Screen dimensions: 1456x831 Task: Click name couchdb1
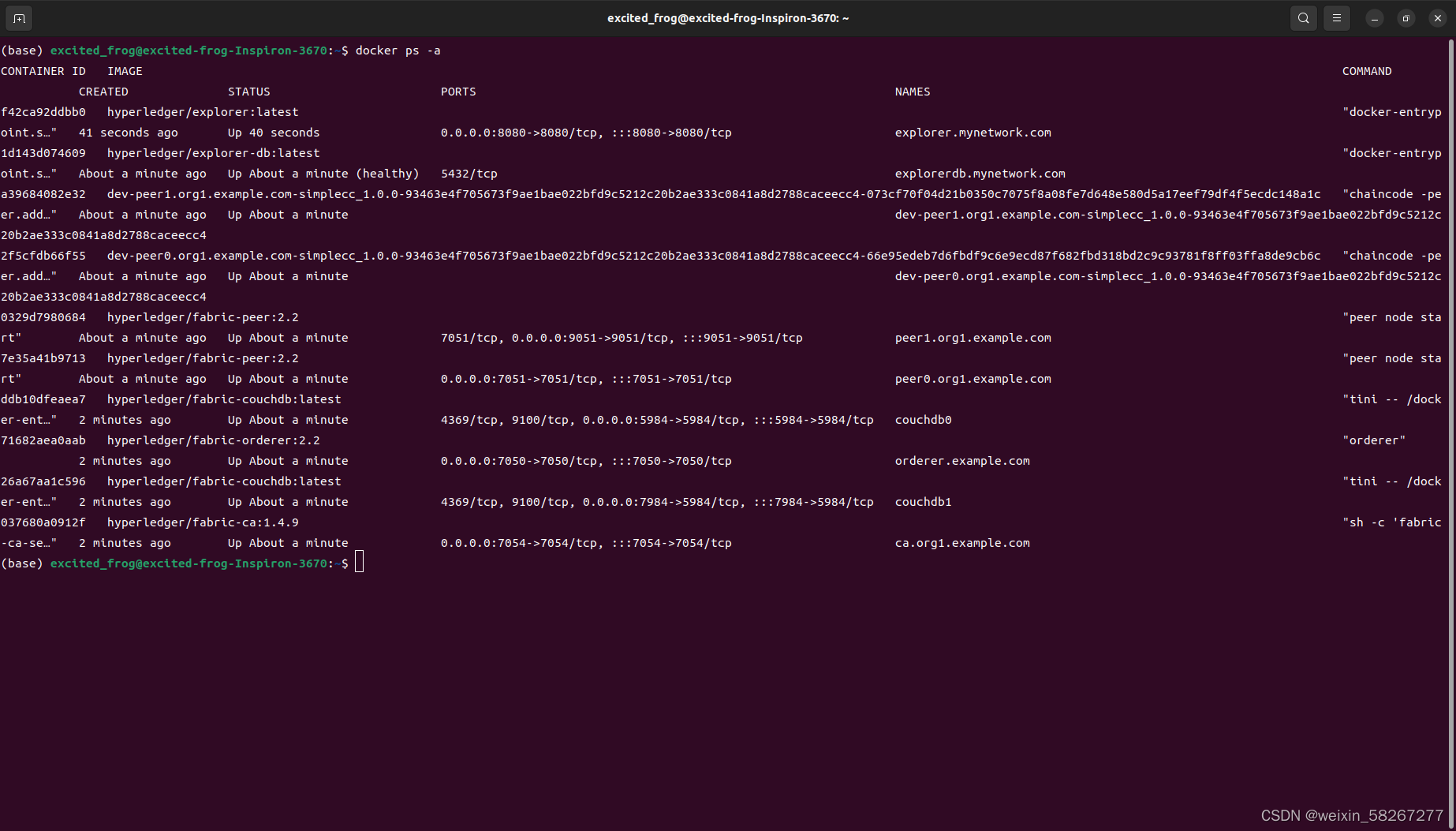(x=924, y=502)
